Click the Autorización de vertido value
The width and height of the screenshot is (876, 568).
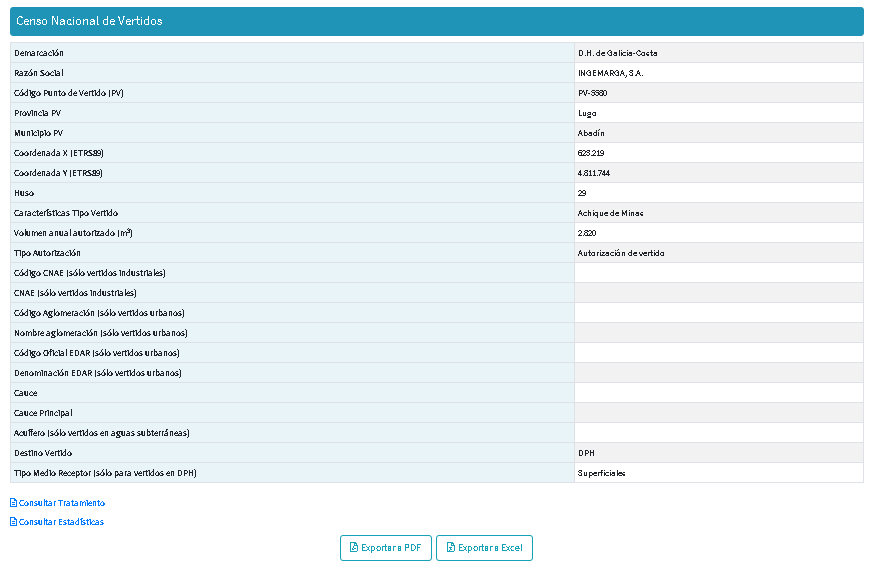pyautogui.click(x=620, y=253)
